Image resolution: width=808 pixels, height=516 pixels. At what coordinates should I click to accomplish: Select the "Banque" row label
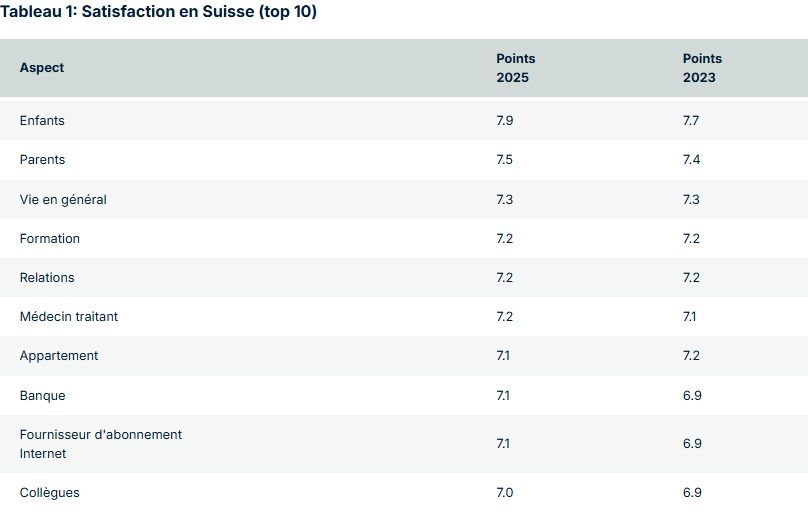click(x=42, y=396)
